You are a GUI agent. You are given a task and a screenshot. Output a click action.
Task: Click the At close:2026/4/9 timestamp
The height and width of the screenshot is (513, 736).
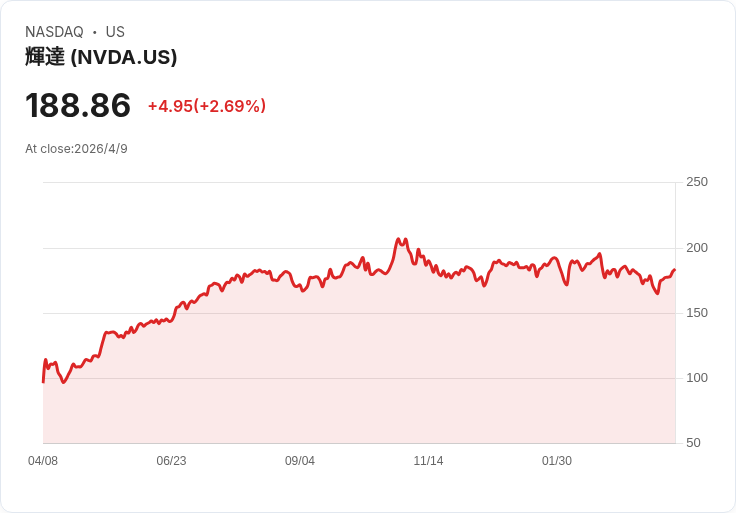pyautogui.click(x=77, y=149)
